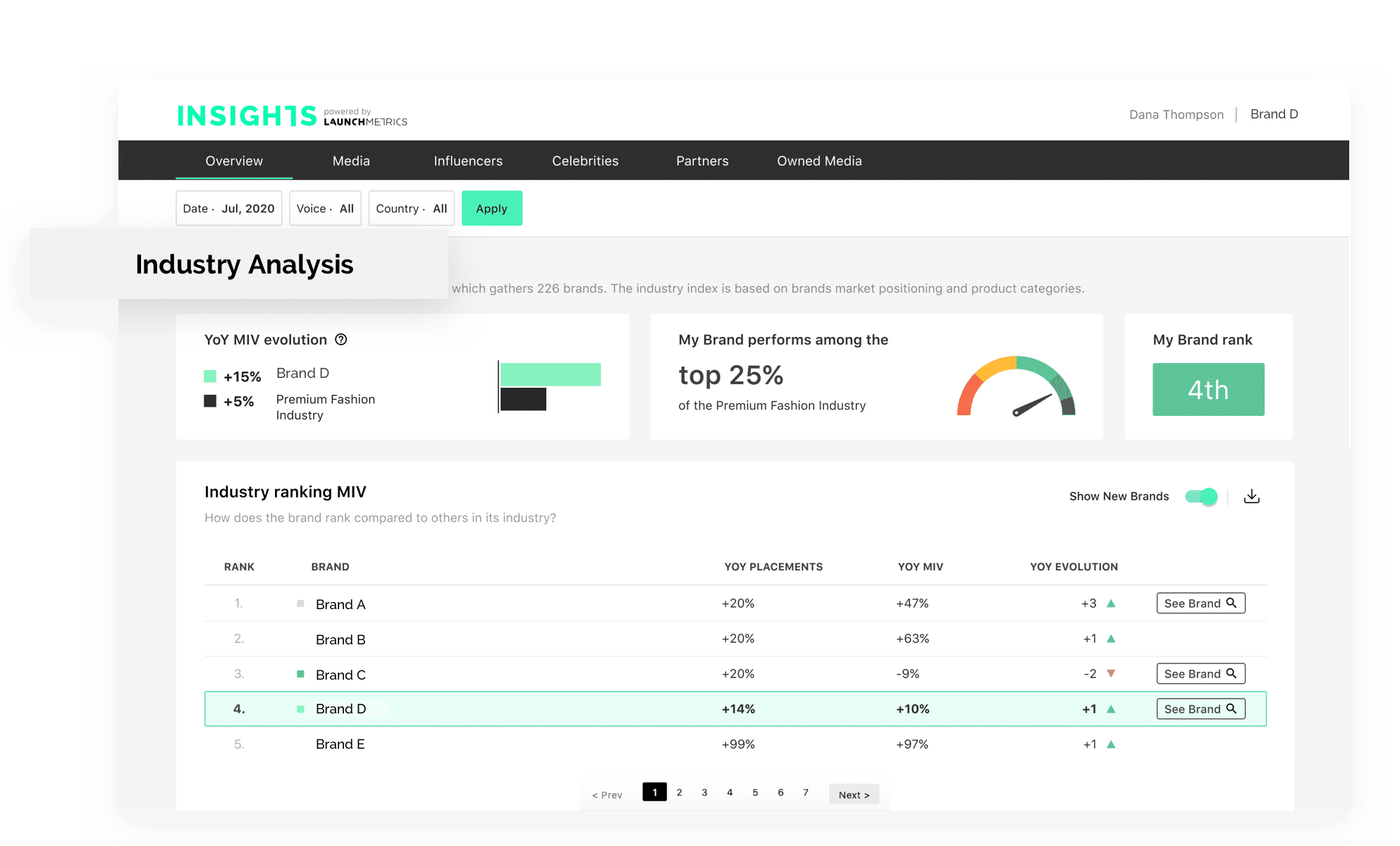The image size is (1400, 846).
Task: Click the black legend square for Premium Fashion Industry
Action: pyautogui.click(x=210, y=400)
